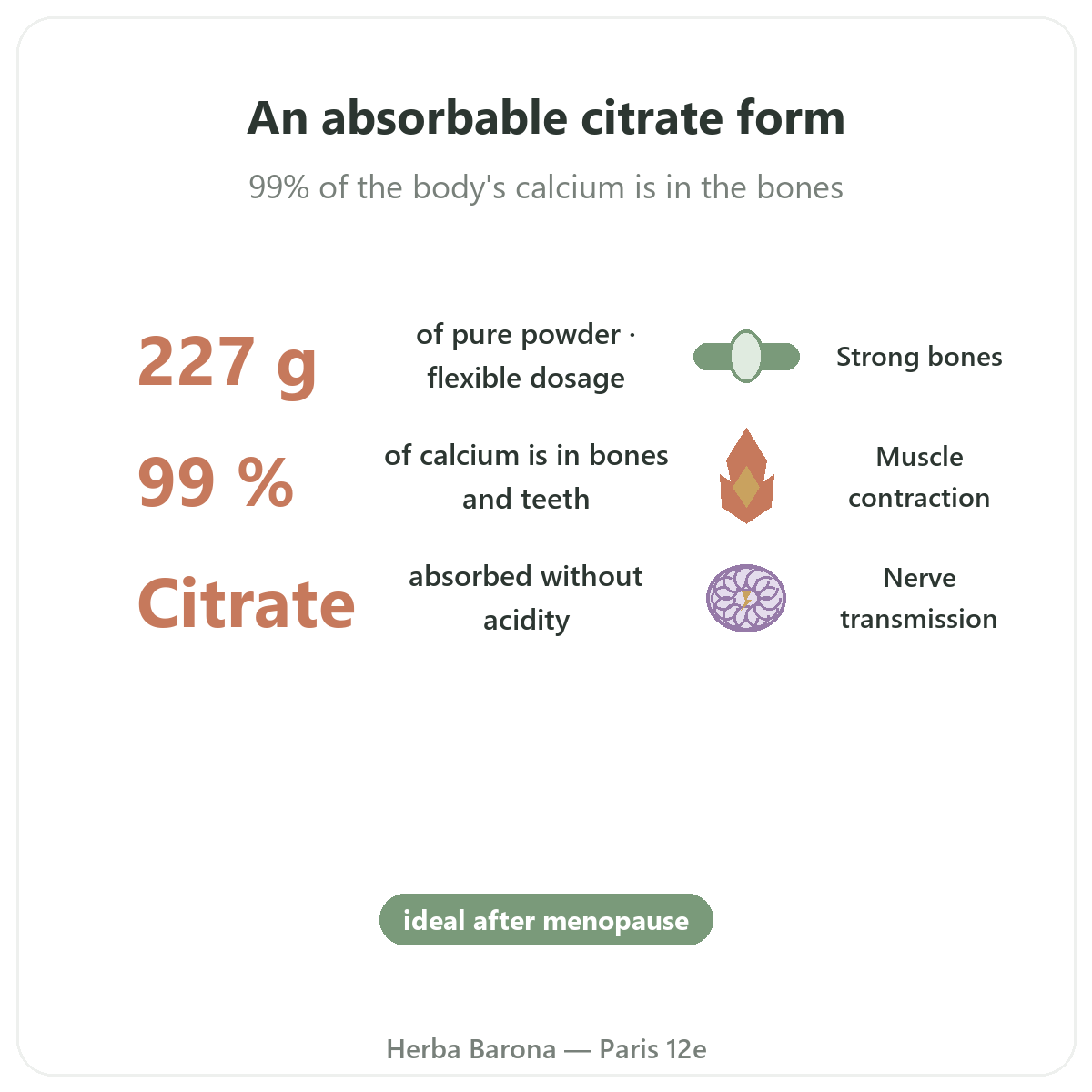
Task: Select the 'Muscle contraction' label
Action: [x=919, y=477]
